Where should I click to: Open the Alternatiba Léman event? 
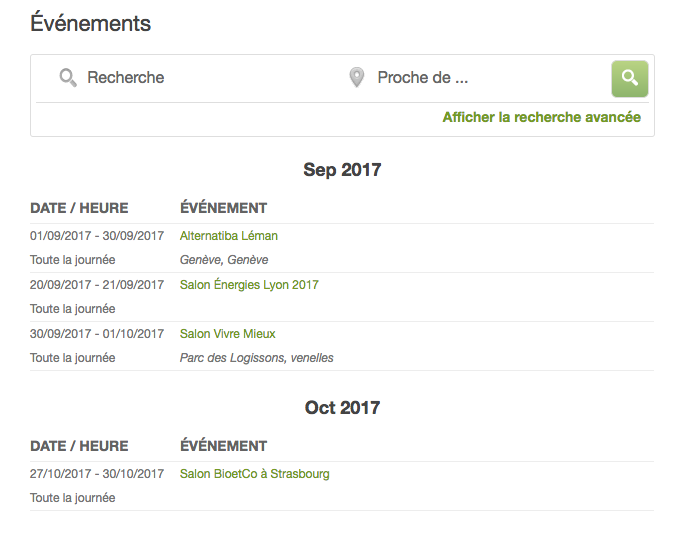229,236
